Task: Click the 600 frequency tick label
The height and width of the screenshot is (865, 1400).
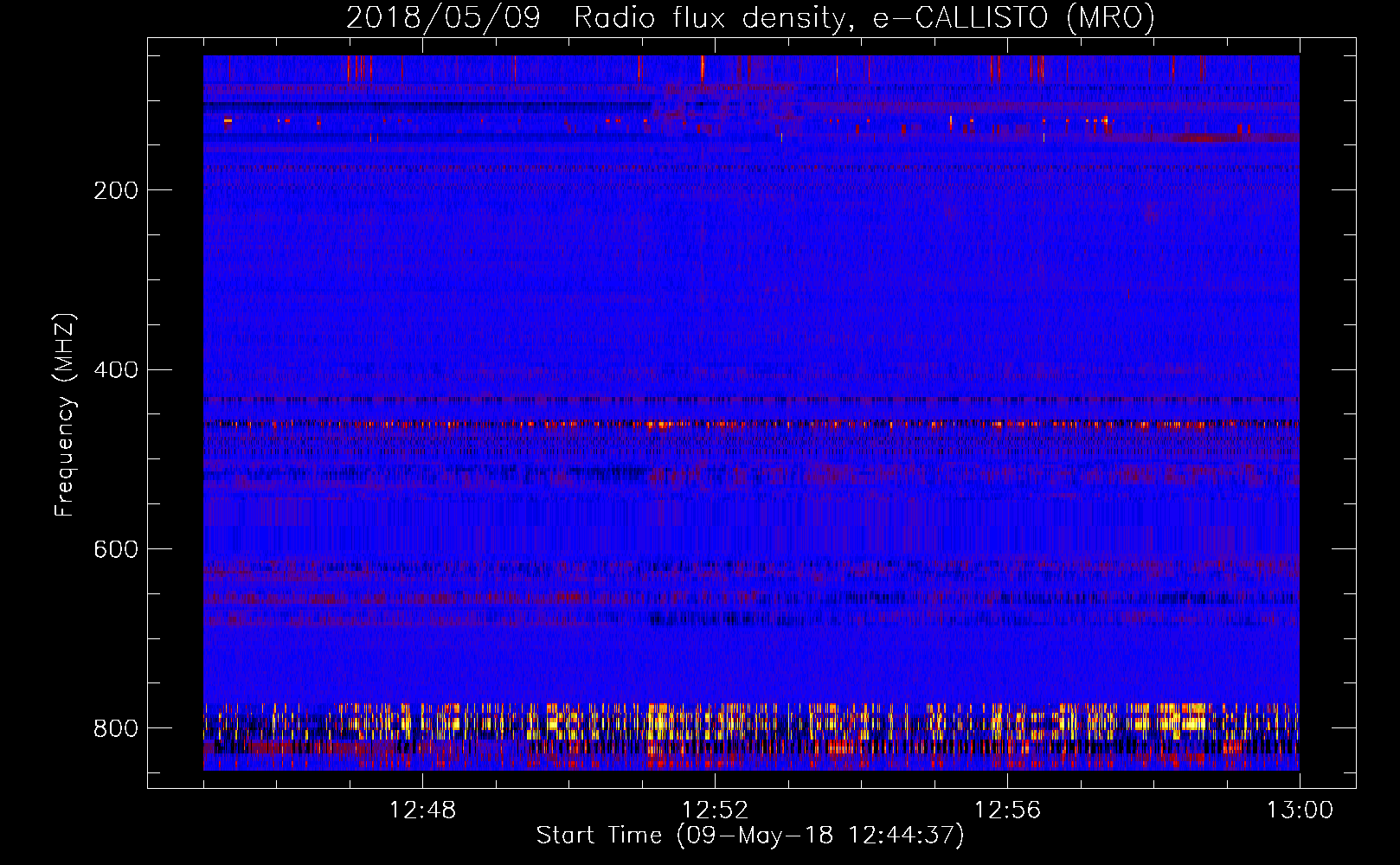Action: click(x=116, y=549)
